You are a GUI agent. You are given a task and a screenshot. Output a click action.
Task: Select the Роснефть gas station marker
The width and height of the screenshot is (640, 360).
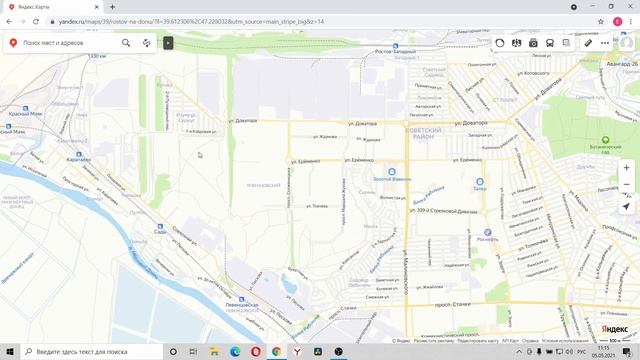(487, 232)
